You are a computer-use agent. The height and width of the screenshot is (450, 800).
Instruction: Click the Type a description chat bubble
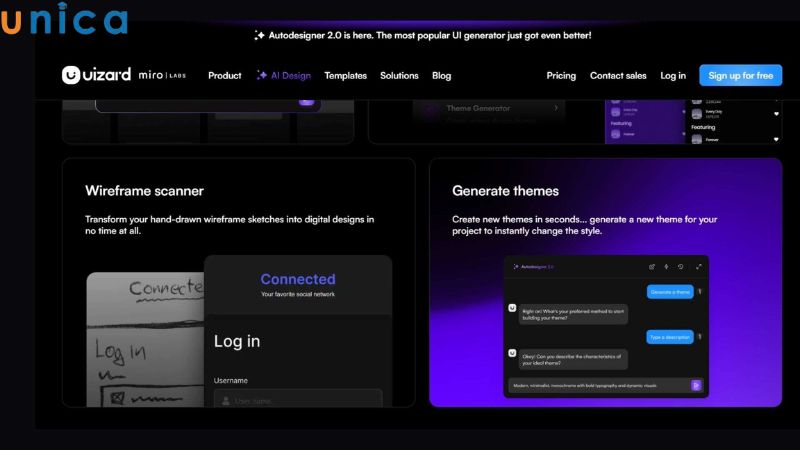coord(670,337)
